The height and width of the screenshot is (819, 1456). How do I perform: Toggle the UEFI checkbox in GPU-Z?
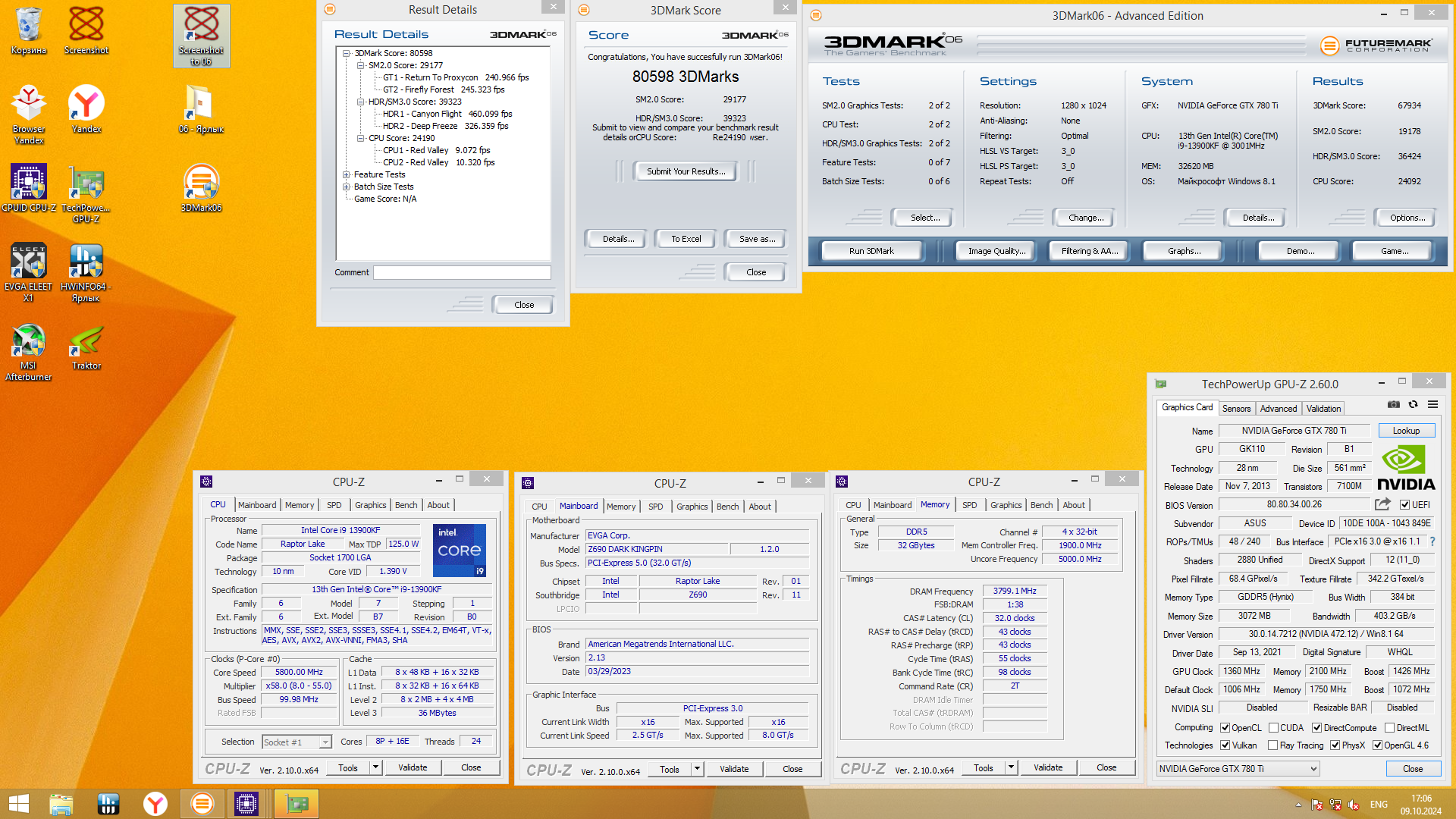[x=1404, y=505]
